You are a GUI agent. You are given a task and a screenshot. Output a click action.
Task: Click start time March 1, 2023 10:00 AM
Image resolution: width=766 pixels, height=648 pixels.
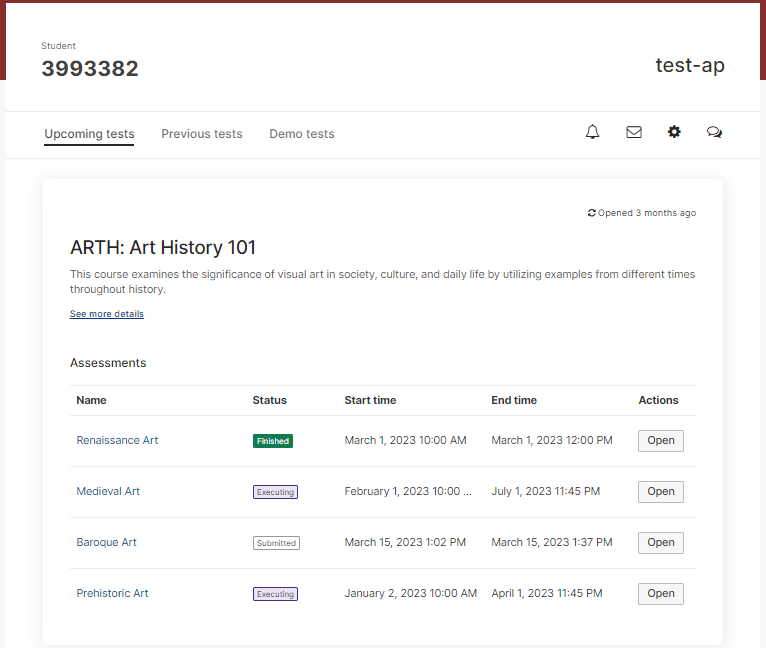(405, 440)
